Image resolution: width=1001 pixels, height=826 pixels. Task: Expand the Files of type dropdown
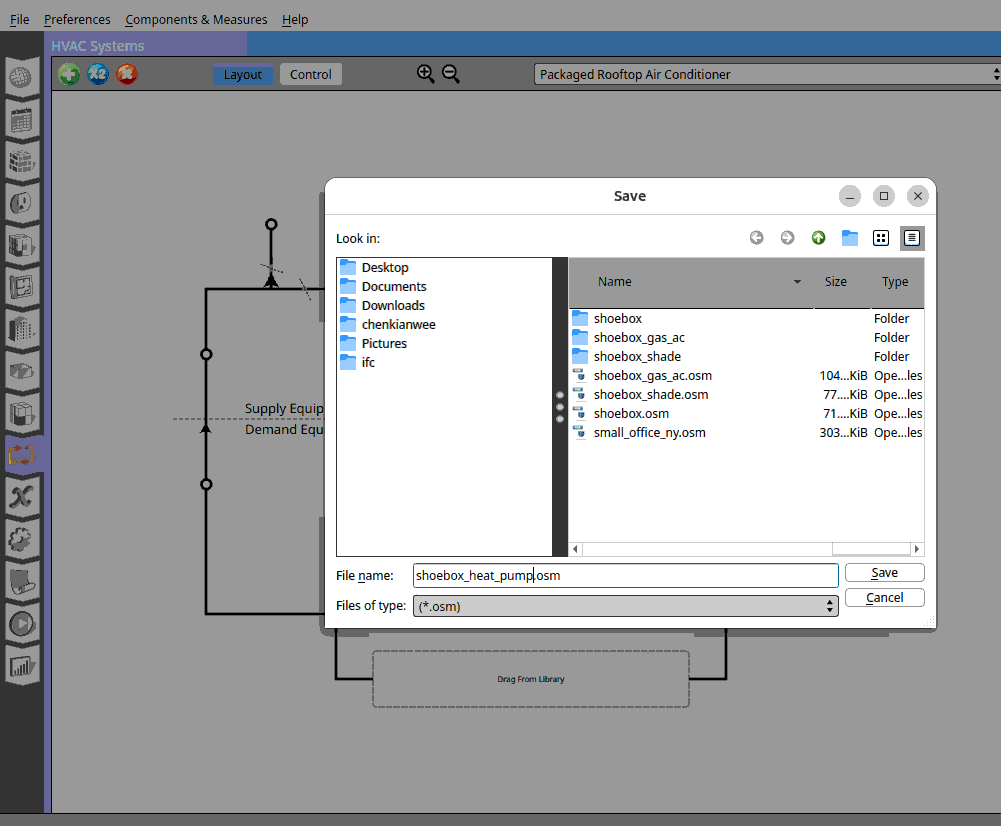coord(626,606)
